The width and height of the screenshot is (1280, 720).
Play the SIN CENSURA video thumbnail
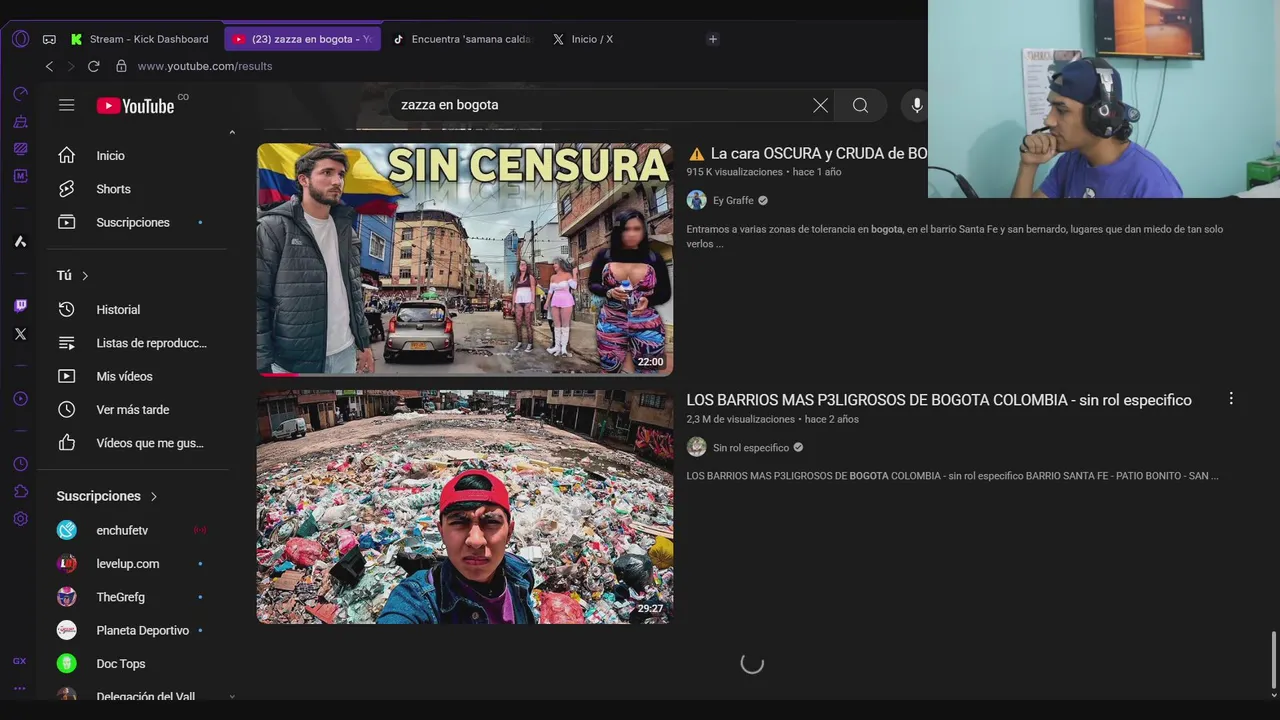click(465, 259)
